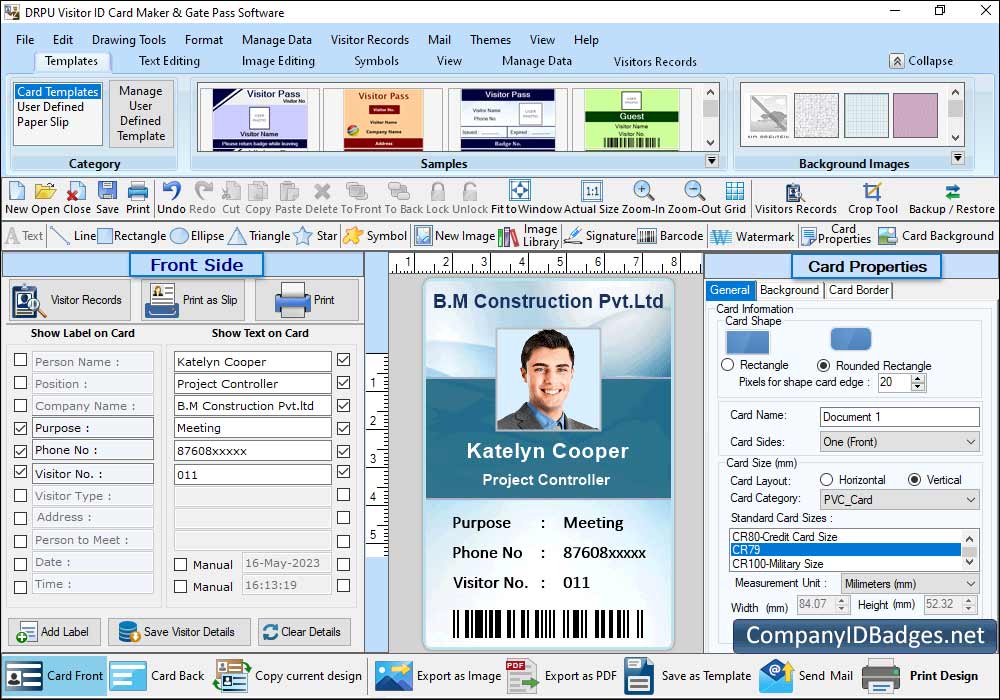Toggle Manual checkbox for date 16-May-2023
Viewport: 1000px width, 700px height.
tap(180, 564)
